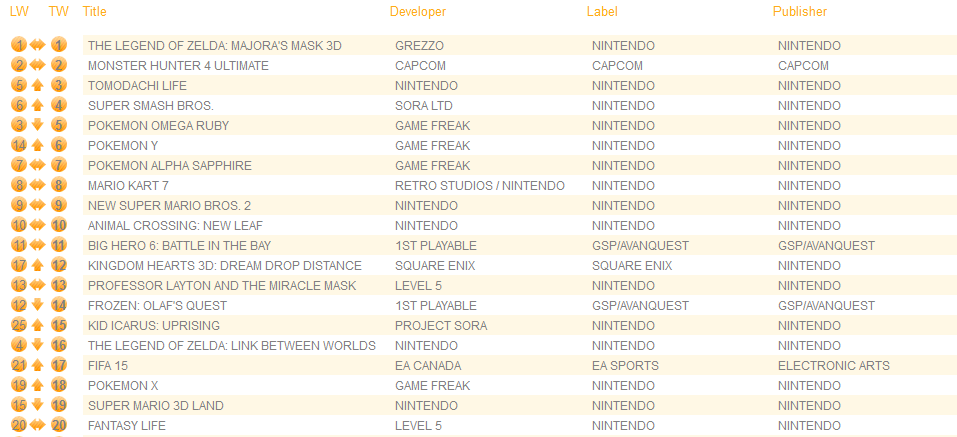Select title TOMODACHI LIFE
Viewport: 957px width, 437px height.
137,86
